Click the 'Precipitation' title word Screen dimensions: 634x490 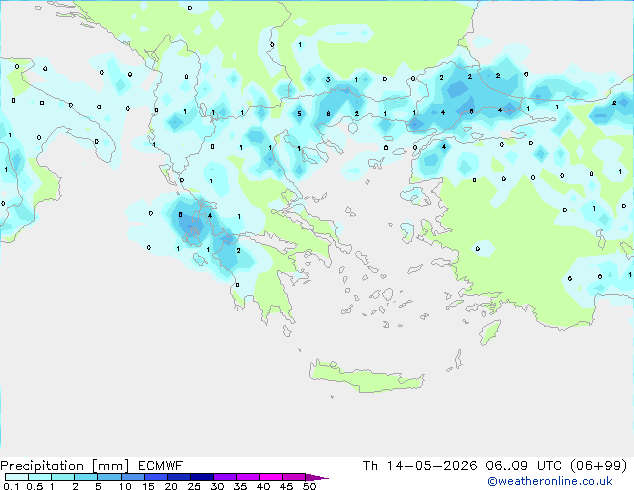[42, 466]
